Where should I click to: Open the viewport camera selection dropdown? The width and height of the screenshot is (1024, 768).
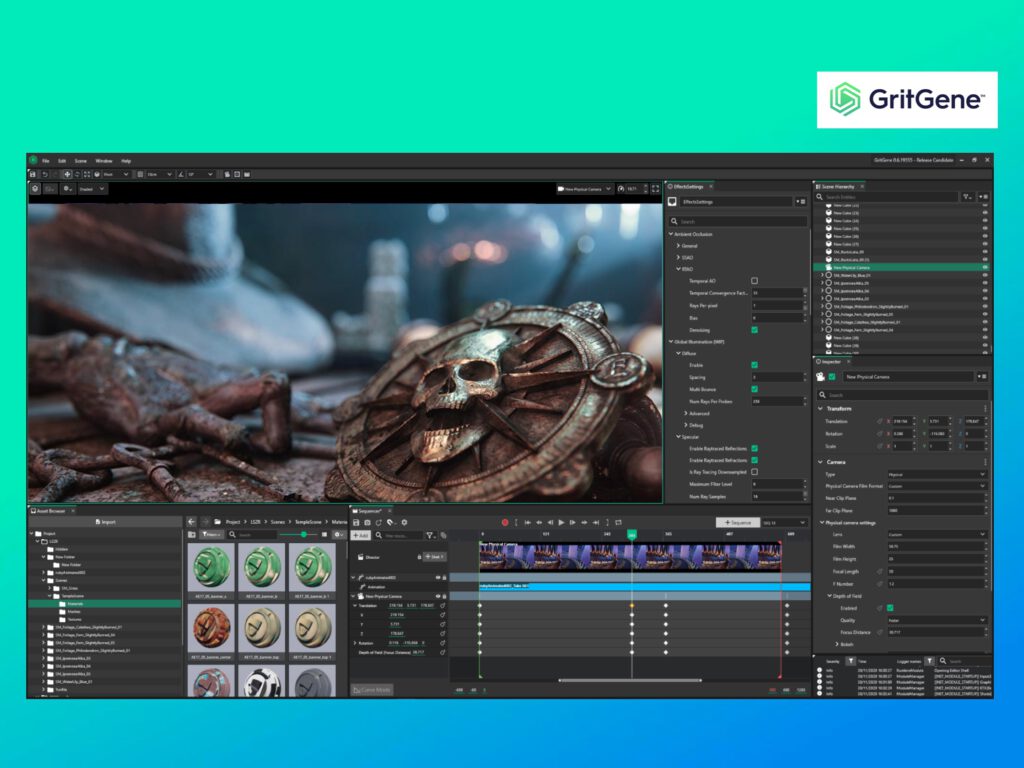pyautogui.click(x=584, y=189)
